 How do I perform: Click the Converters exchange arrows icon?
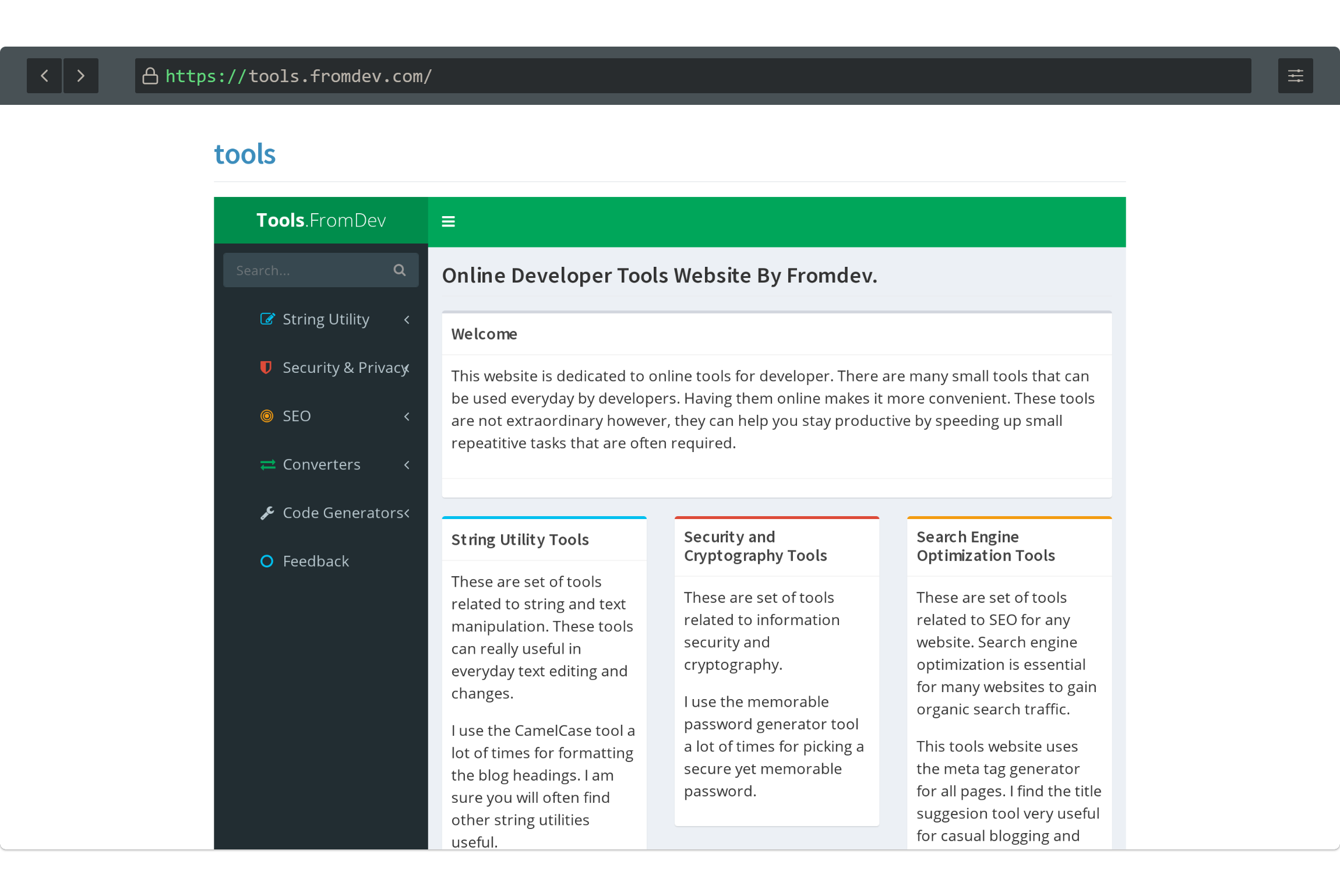coord(267,464)
